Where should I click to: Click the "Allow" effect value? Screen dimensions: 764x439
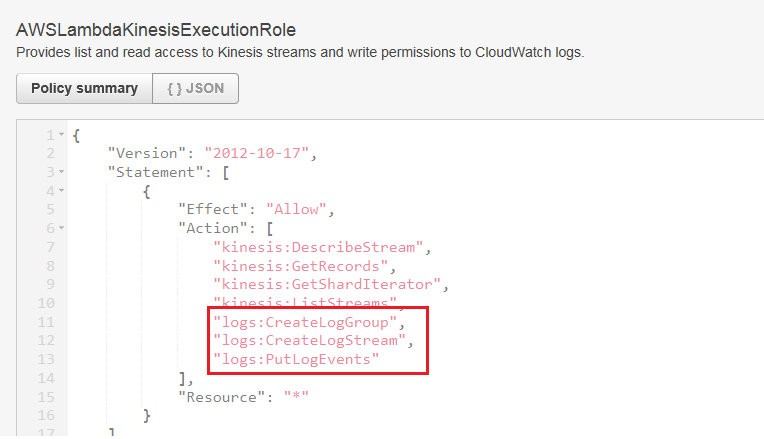click(296, 210)
